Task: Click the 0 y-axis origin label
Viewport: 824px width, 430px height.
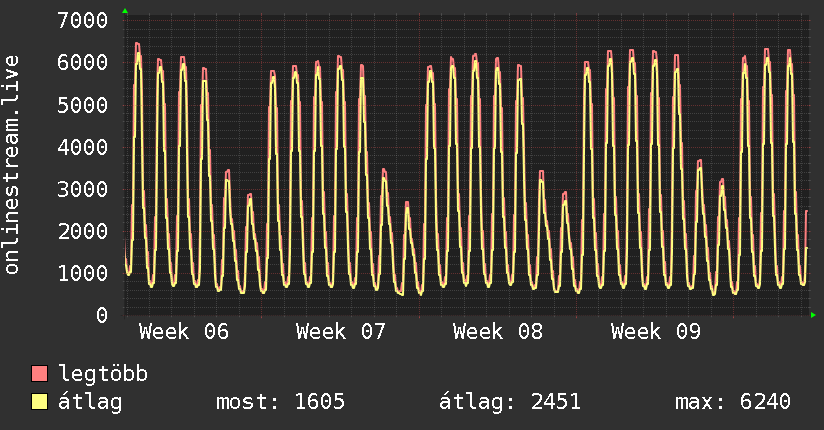Action: [101, 315]
